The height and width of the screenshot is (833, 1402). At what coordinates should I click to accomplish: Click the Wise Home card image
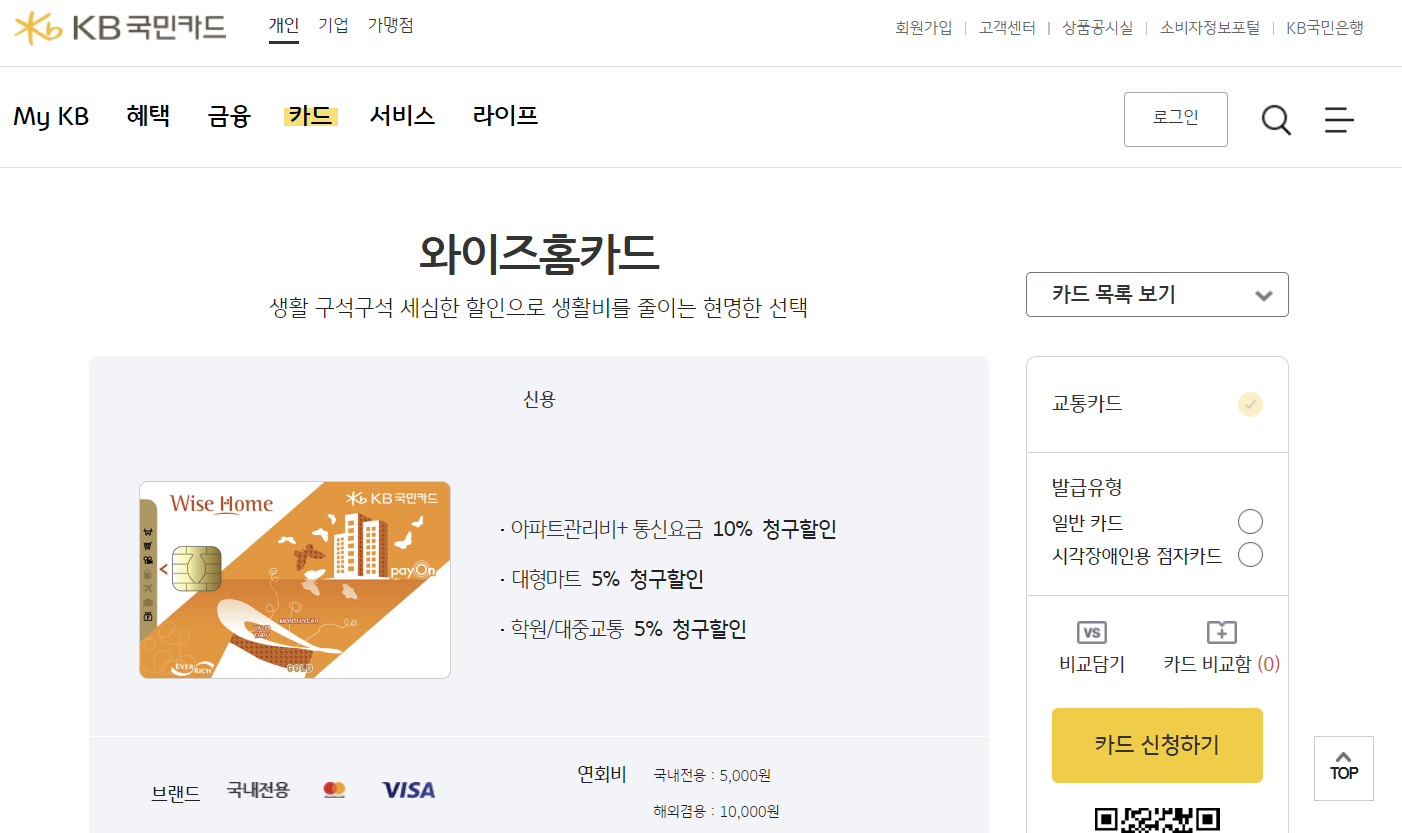(295, 580)
